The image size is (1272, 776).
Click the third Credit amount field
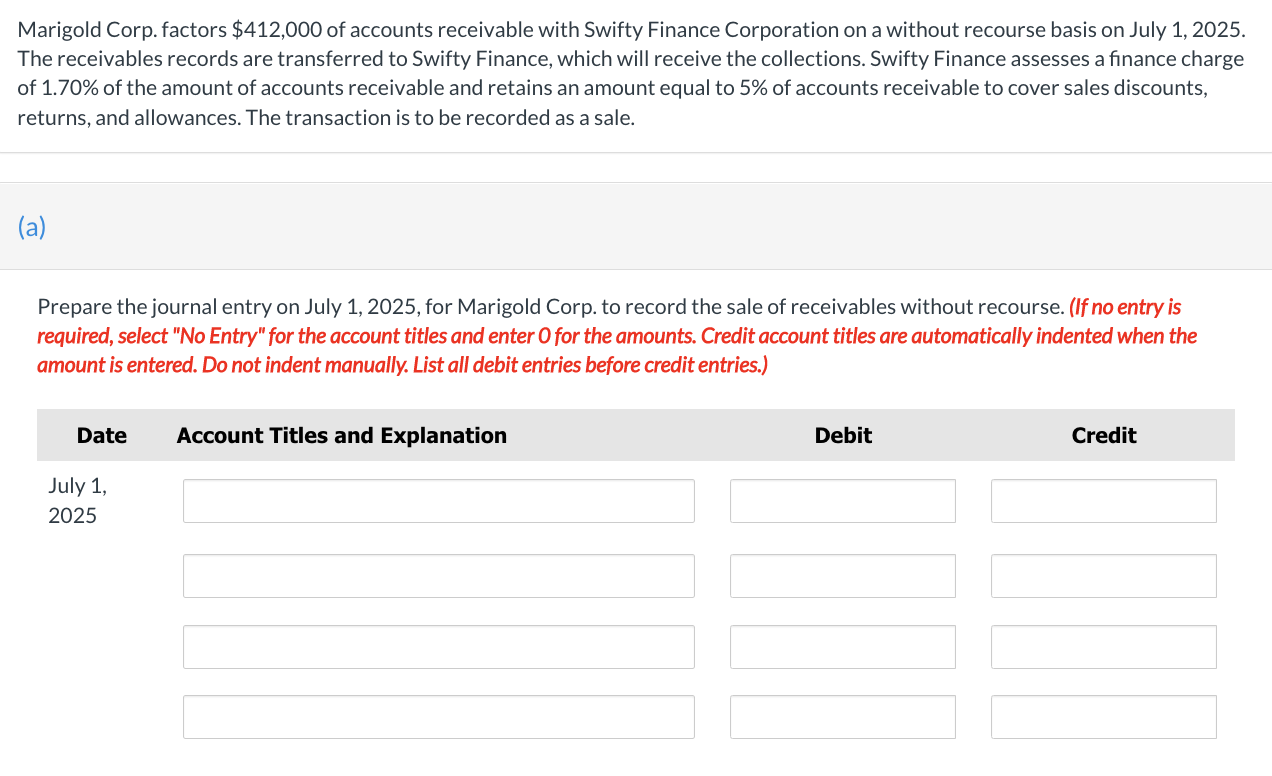tap(1103, 647)
